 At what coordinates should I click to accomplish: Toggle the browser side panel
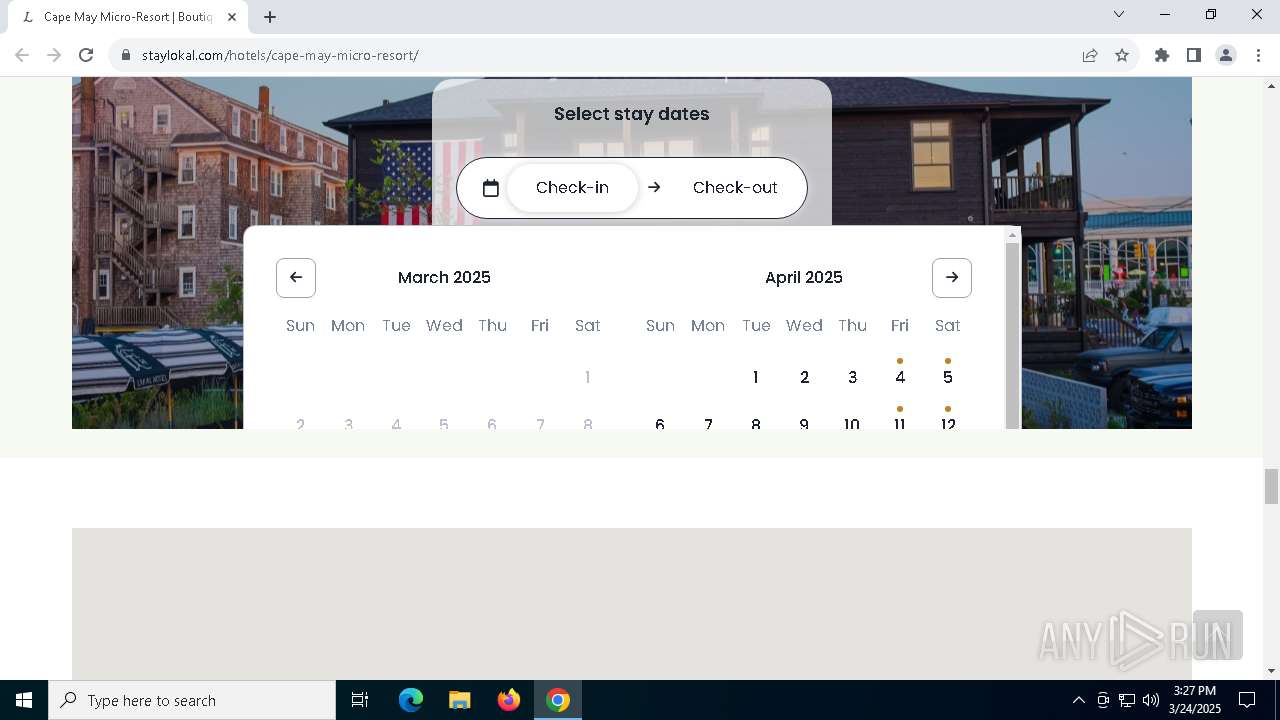tap(1194, 55)
